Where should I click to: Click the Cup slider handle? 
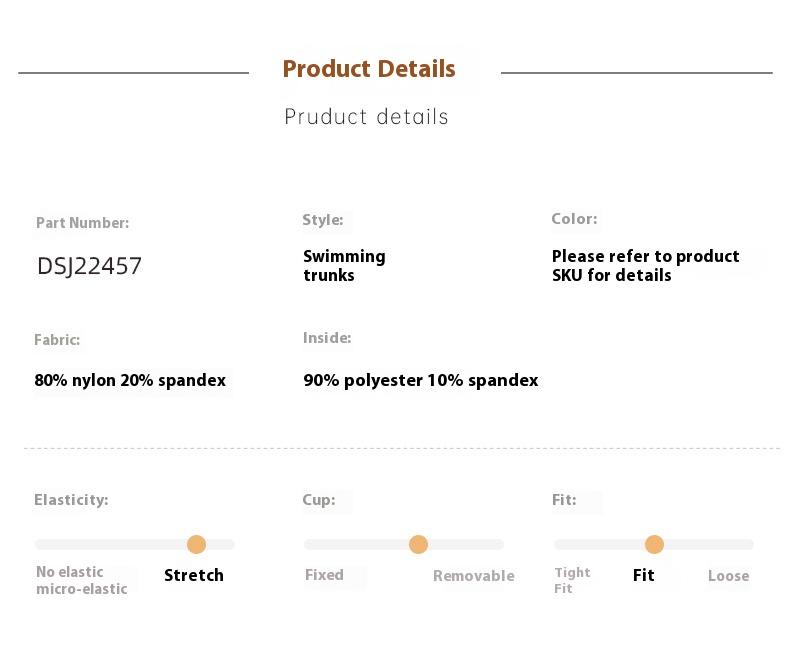418,544
